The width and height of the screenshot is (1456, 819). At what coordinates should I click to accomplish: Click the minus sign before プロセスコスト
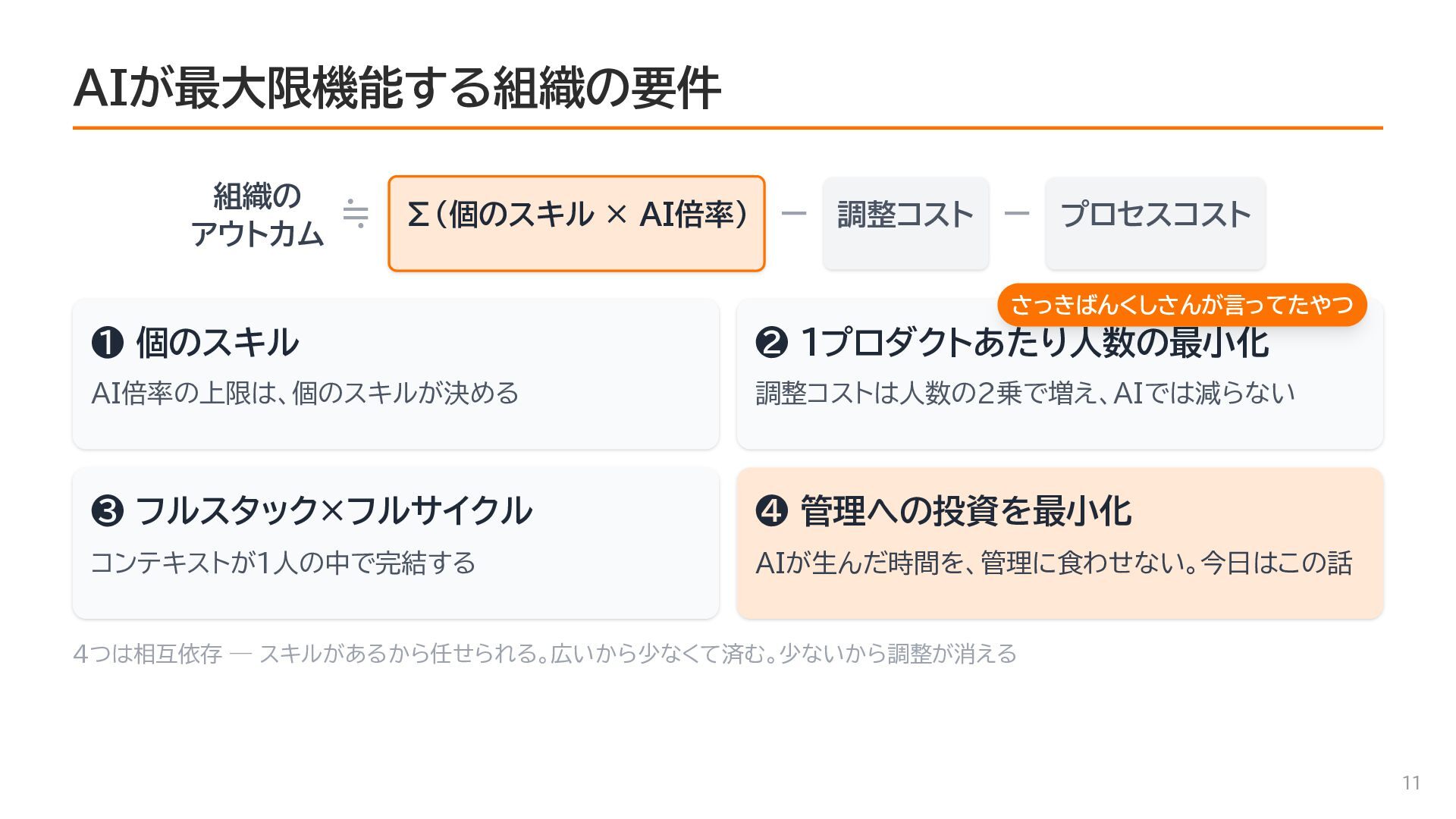tap(1016, 214)
